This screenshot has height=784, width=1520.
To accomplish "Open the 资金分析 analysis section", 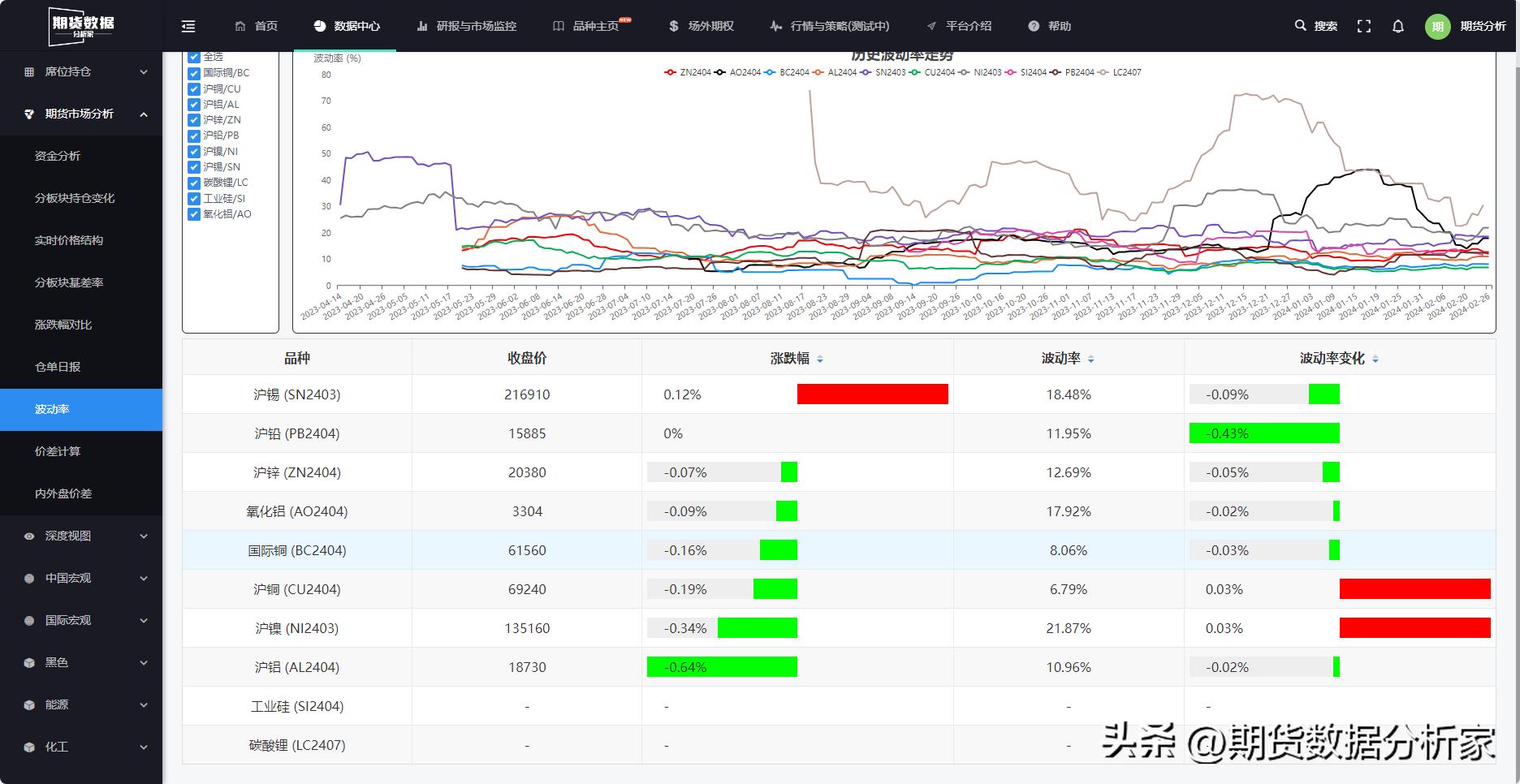I will coord(57,155).
